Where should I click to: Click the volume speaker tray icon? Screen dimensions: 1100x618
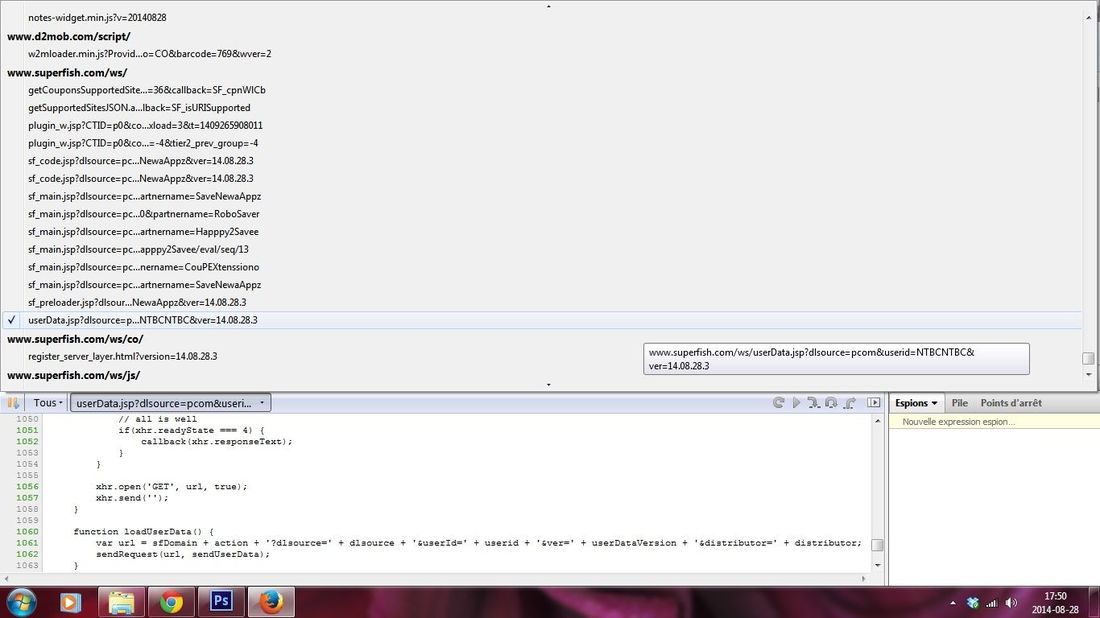pos(1011,603)
